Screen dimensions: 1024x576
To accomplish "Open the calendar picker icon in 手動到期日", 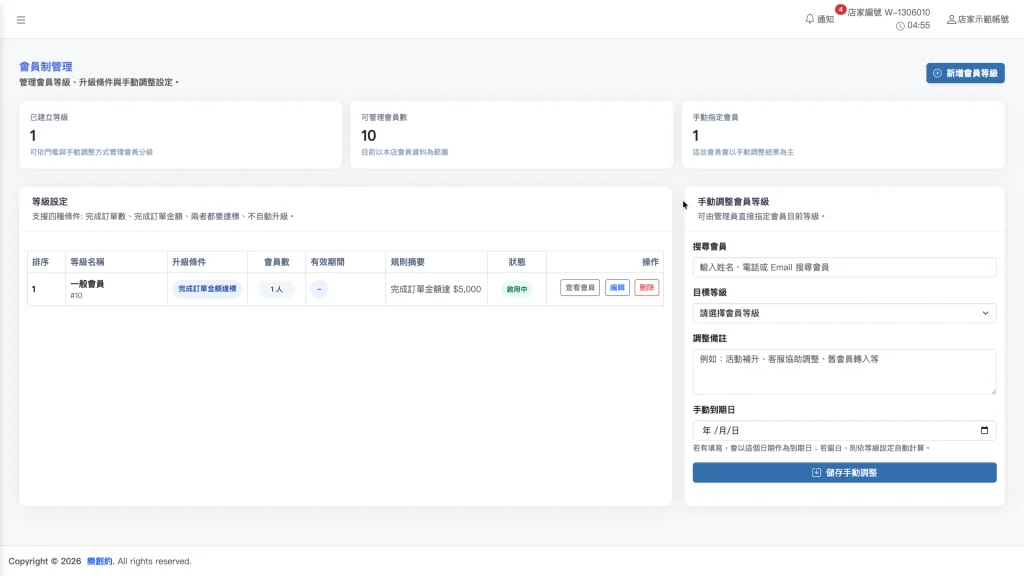I will pyautogui.click(x=985, y=431).
